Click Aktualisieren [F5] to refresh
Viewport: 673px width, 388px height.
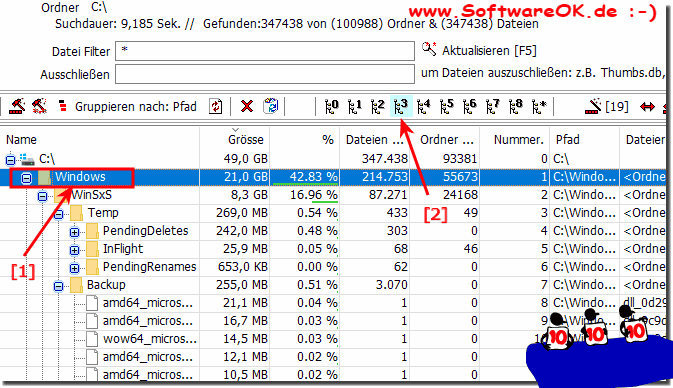[x=489, y=51]
